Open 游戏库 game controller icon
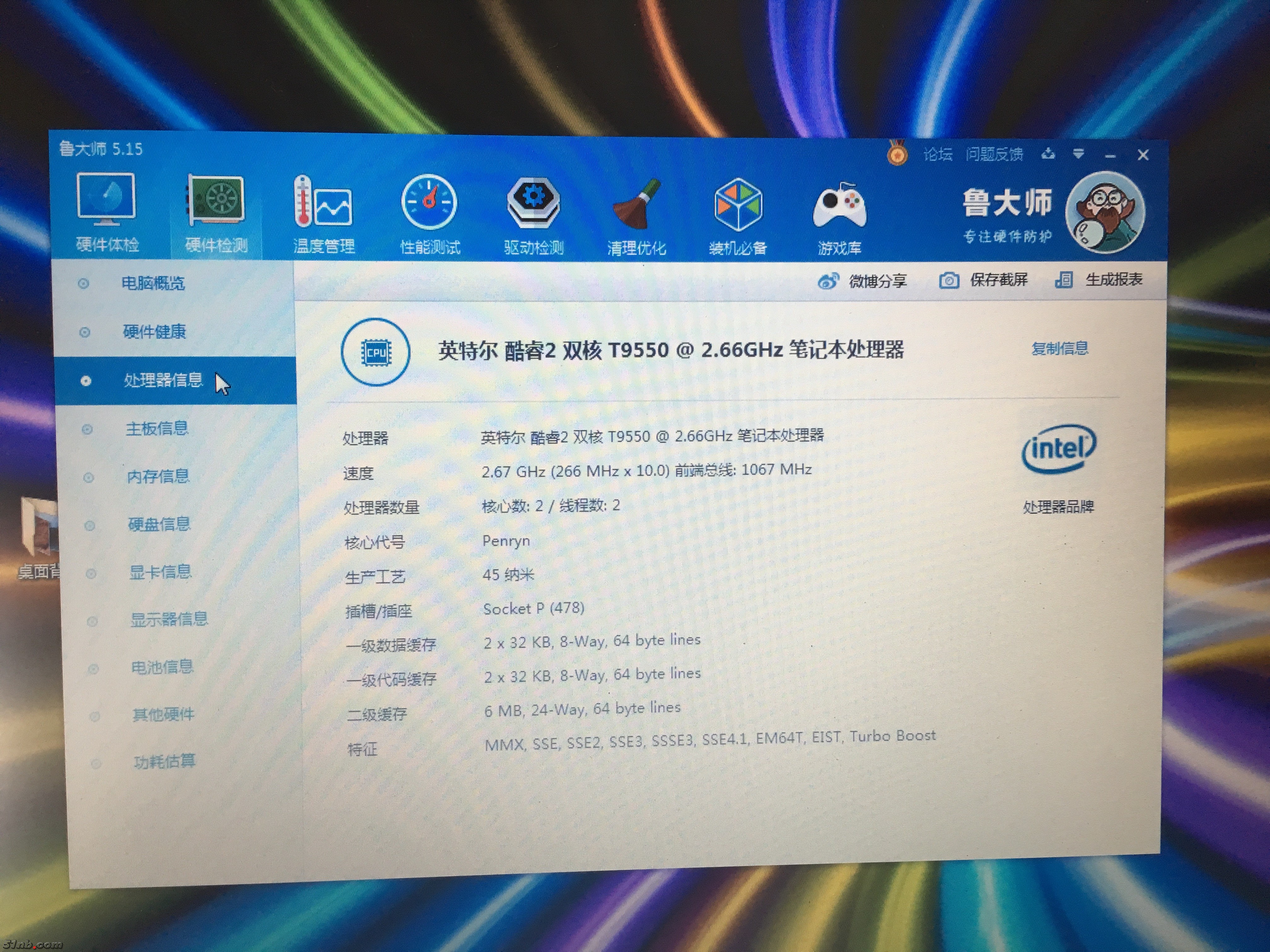The height and width of the screenshot is (952, 1270). pyautogui.click(x=839, y=218)
